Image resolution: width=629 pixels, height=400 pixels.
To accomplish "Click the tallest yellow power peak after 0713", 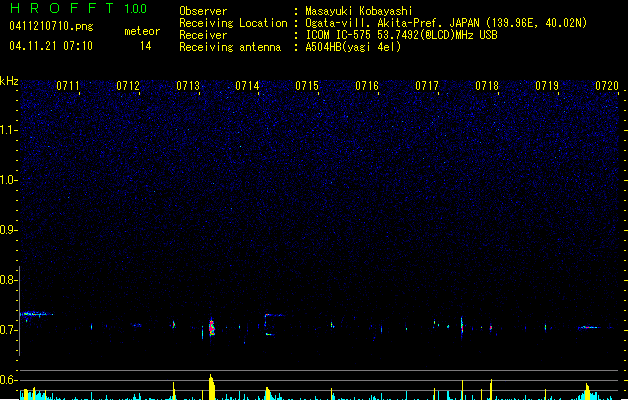I will (x=211, y=387).
